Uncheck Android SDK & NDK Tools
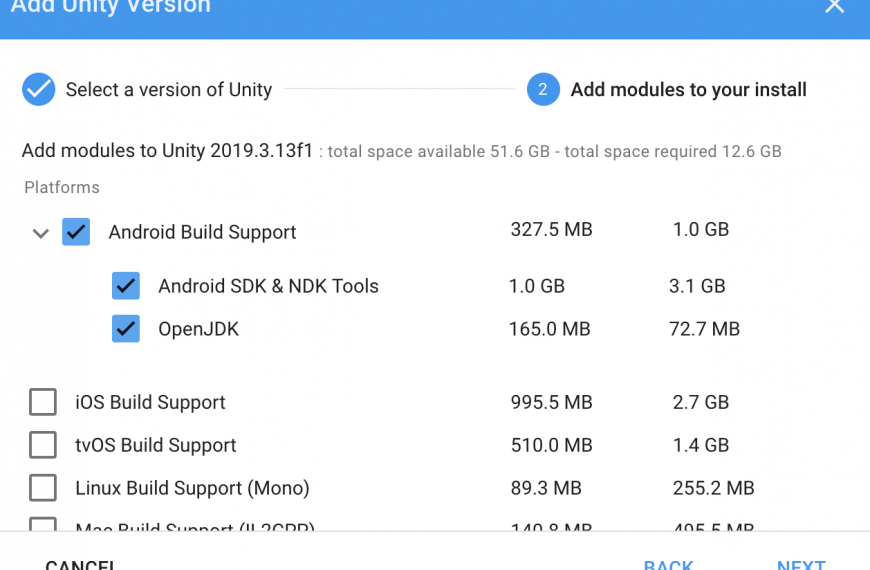The image size is (870, 570). click(126, 286)
